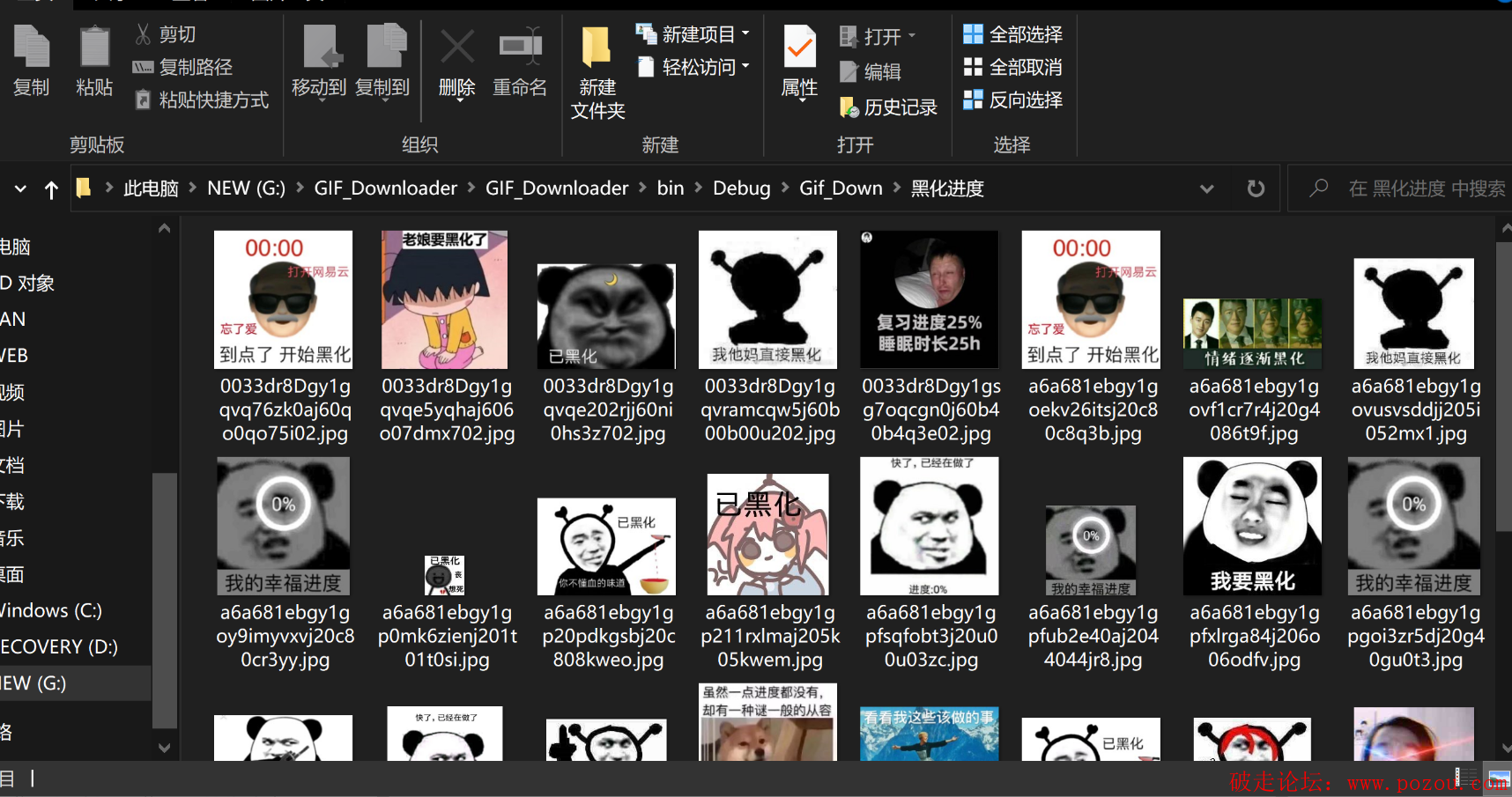Click the 黑化进度 breadcrumb
The width and height of the screenshot is (1512, 797).
click(x=947, y=188)
